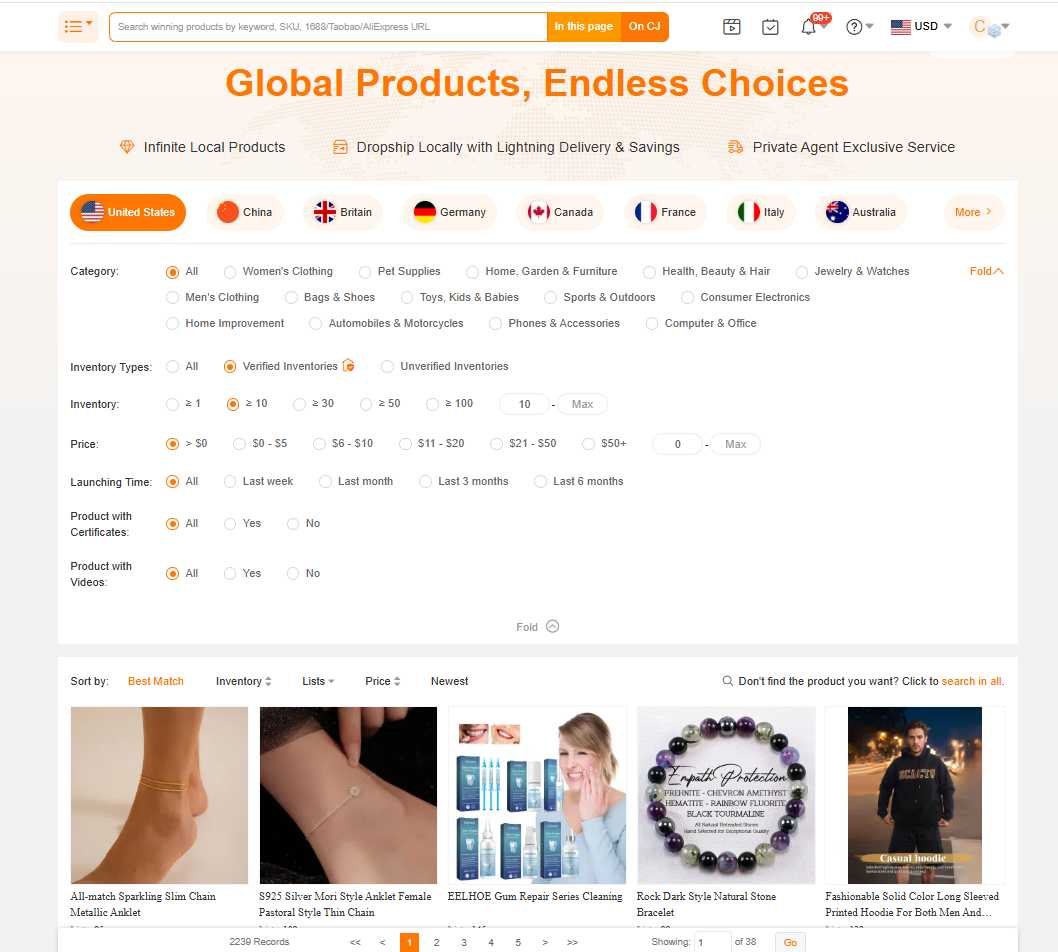Collapse categories with Fold chevron
The image size is (1058, 952).
click(x=986, y=271)
